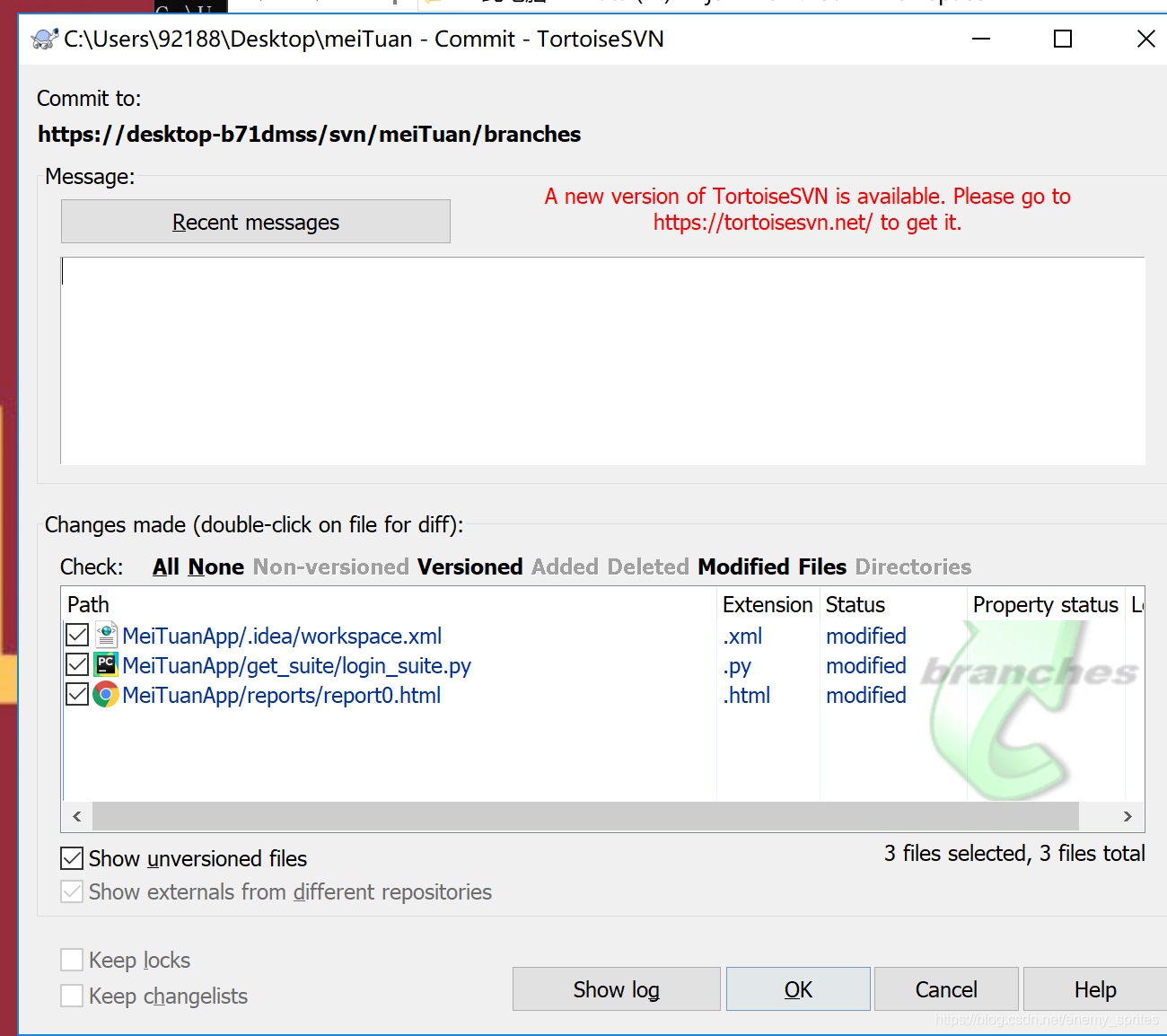Uncheck the login_suite.py file checkbox
This screenshot has width=1167, height=1036.
pyautogui.click(x=77, y=665)
